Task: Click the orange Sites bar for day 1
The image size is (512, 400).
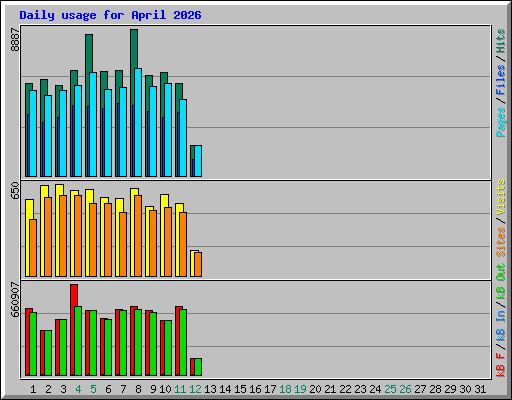Action: pos(33,248)
